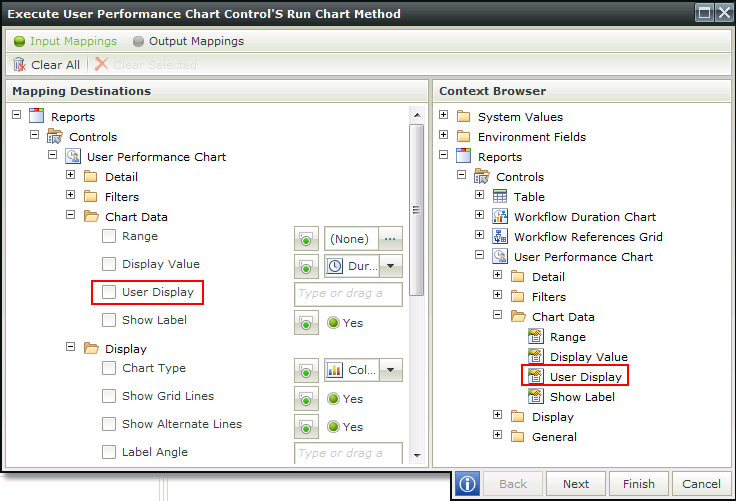Click the Range property icon in Context Browser
736x501 pixels.
[536, 337]
